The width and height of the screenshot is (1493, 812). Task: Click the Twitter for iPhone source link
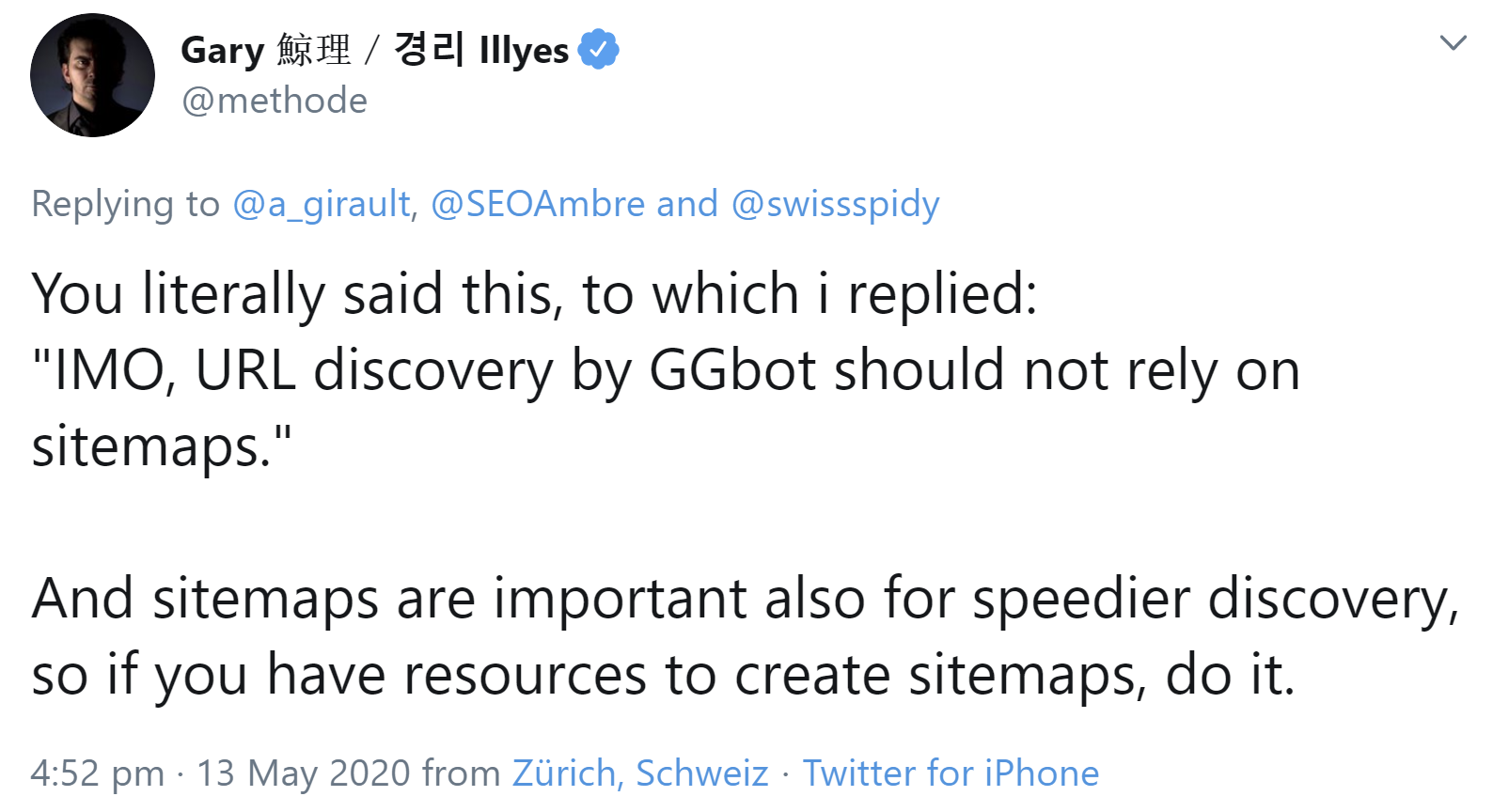(x=951, y=773)
